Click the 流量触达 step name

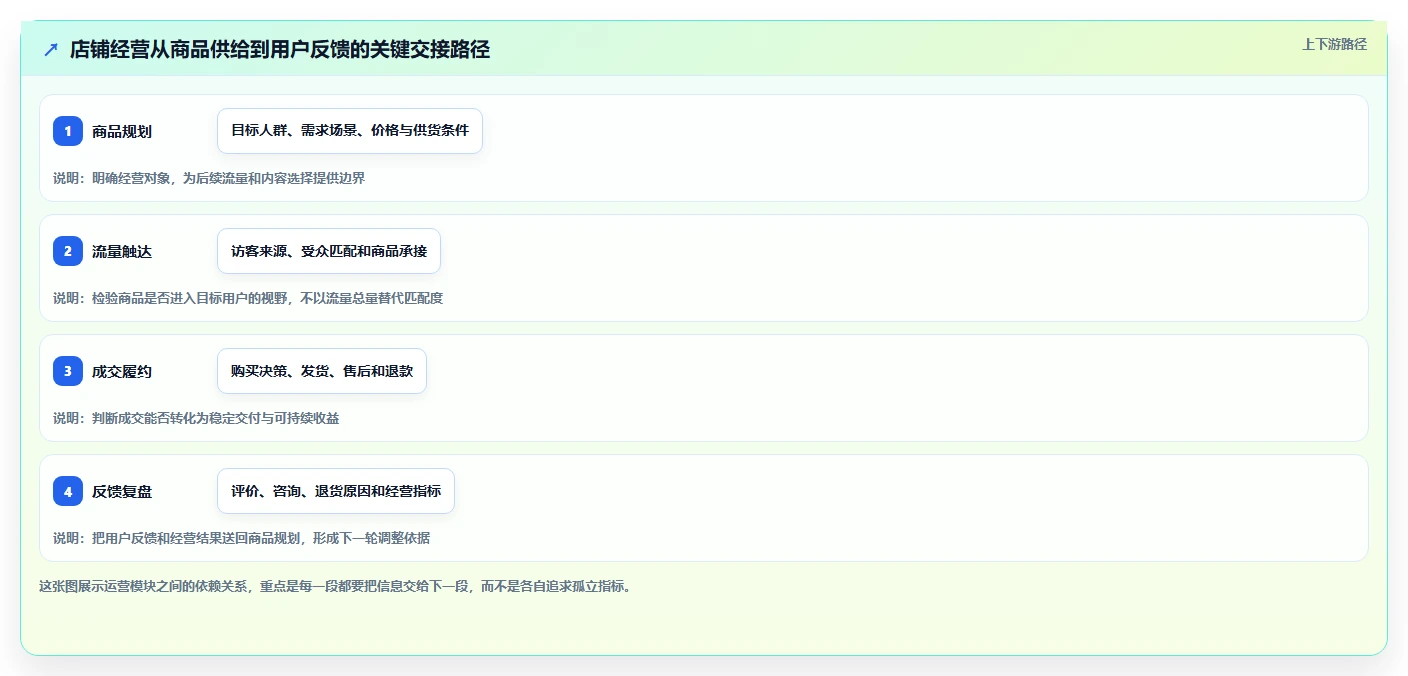(122, 252)
